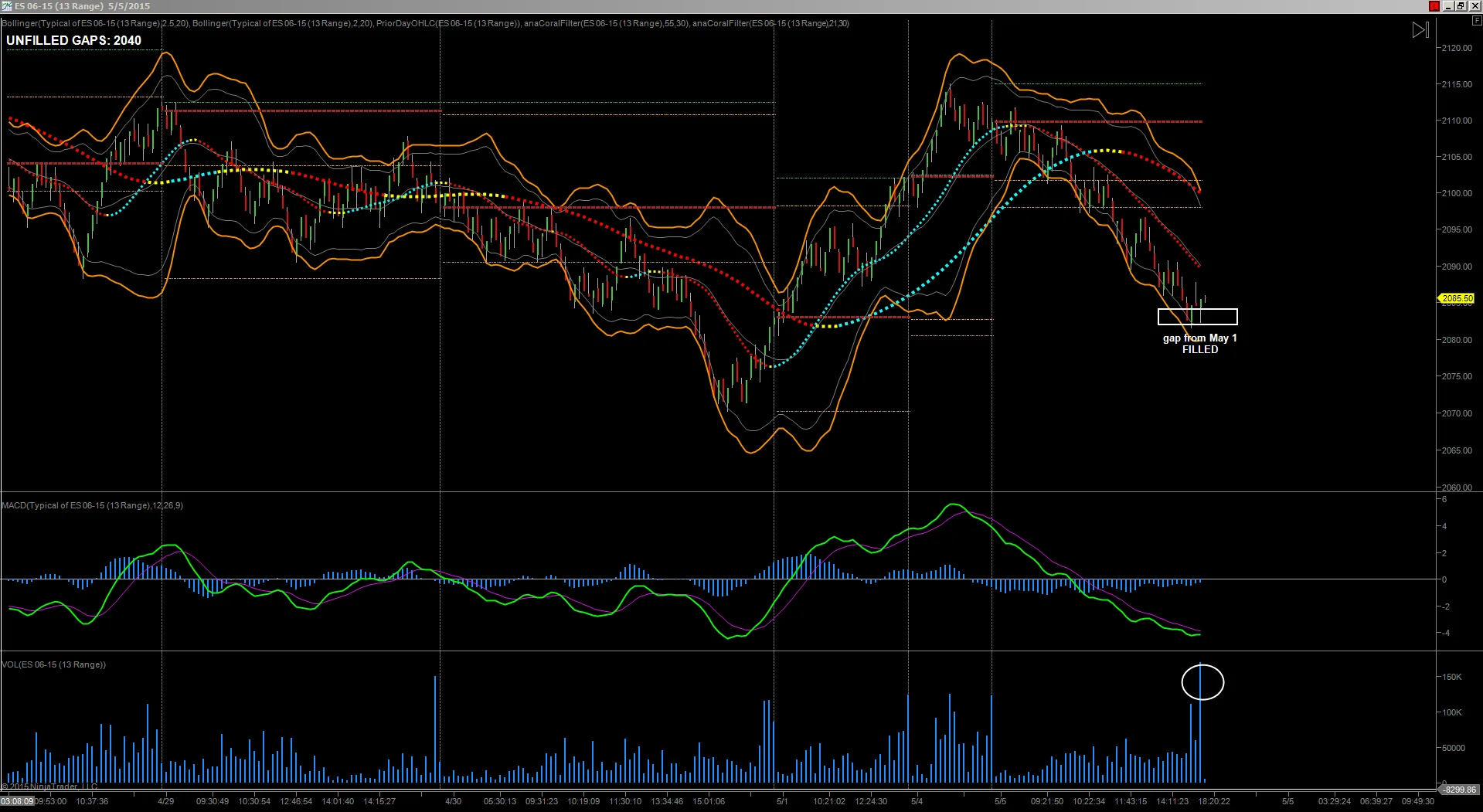Click the 2085.50 current price marker
This screenshot has height=812, width=1483.
click(x=1456, y=298)
